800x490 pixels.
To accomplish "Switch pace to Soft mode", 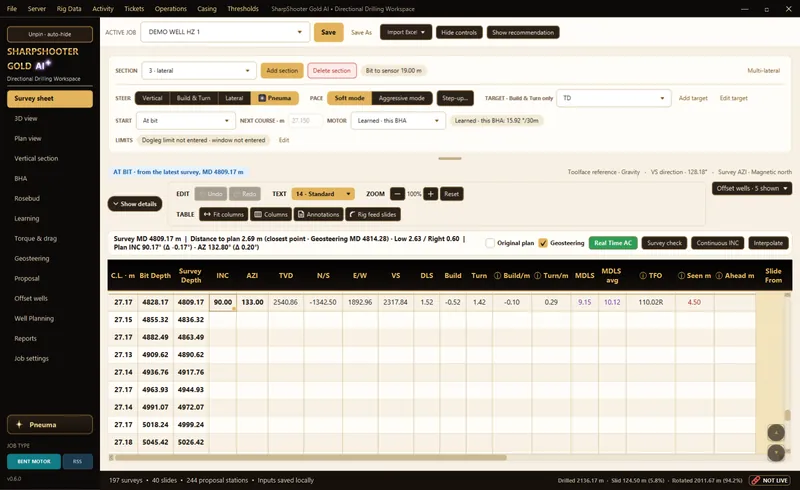I will coord(349,98).
